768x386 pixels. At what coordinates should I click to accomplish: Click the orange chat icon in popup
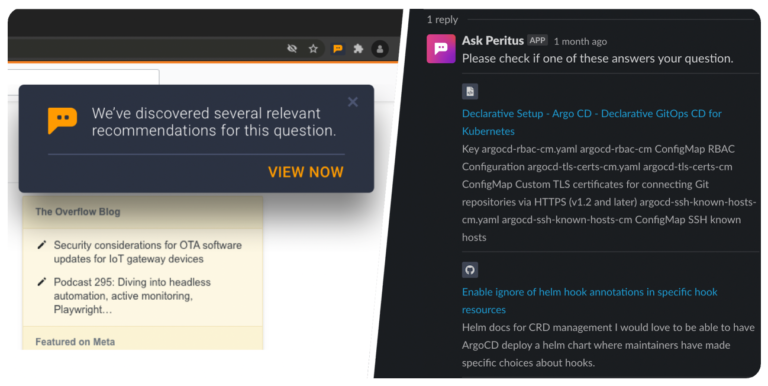point(62,120)
